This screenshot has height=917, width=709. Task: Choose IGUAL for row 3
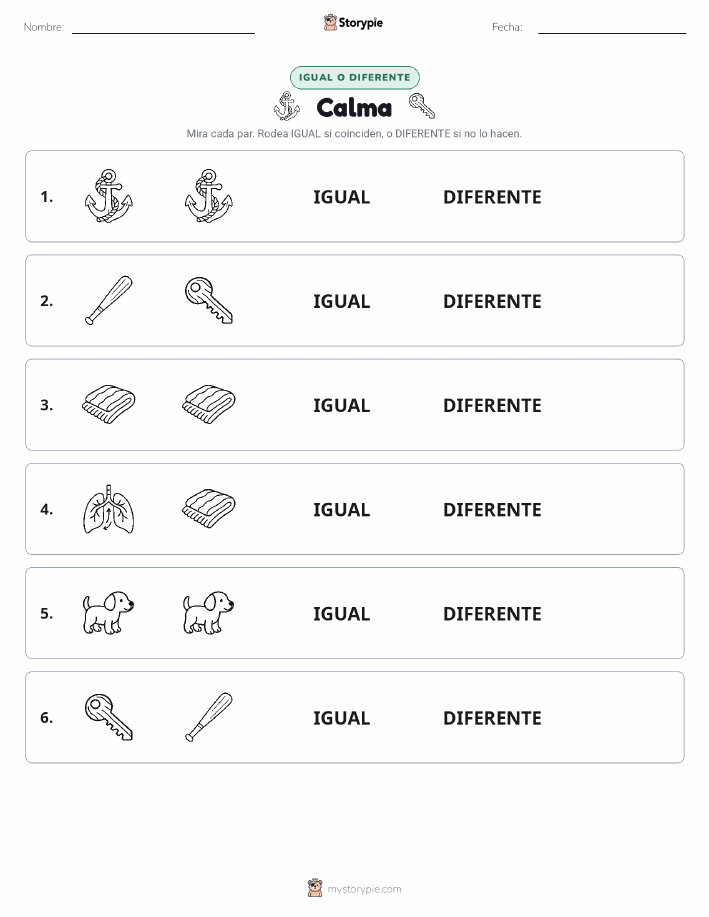(x=342, y=405)
